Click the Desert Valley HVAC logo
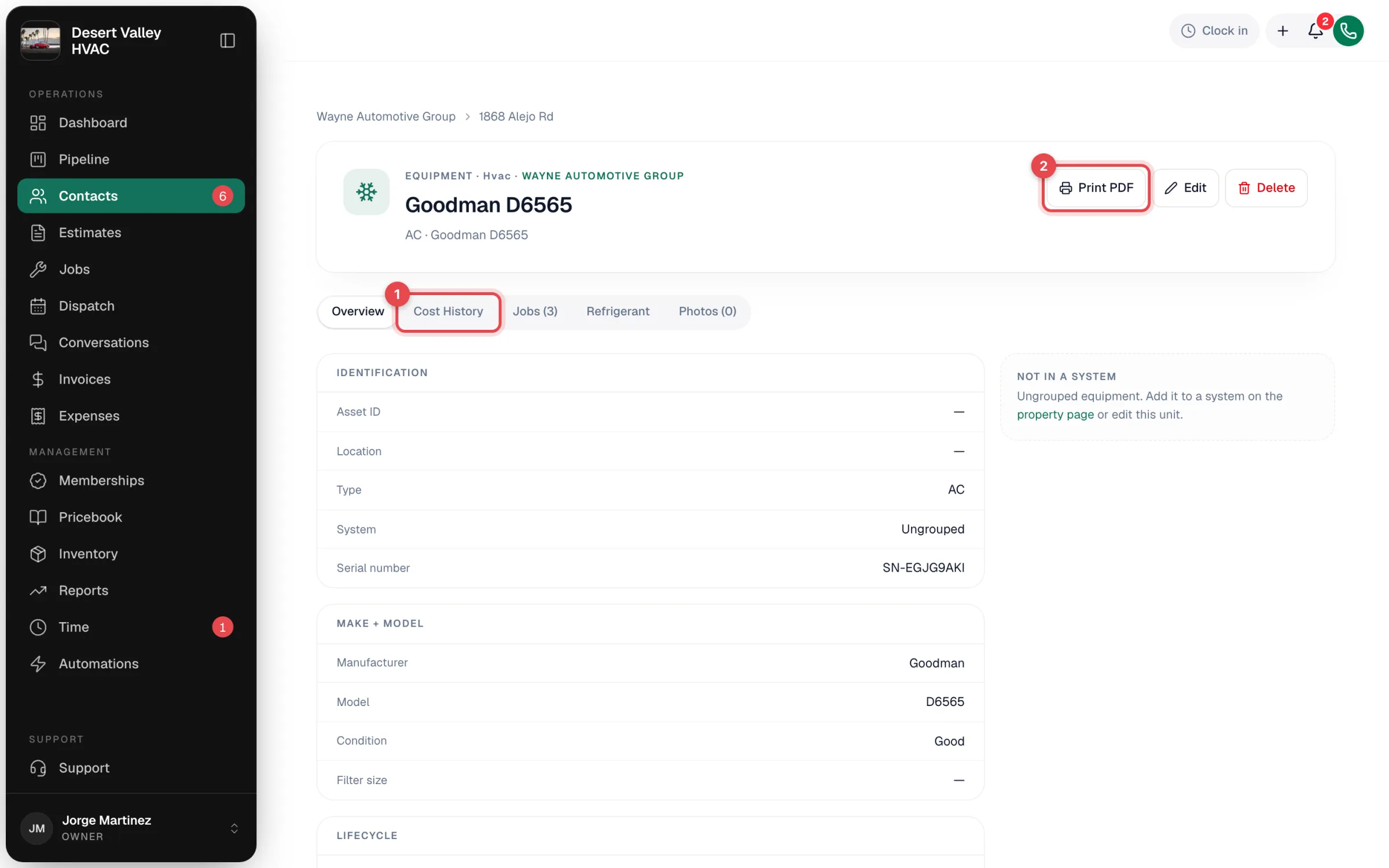This screenshot has width=1389, height=868. [41, 41]
